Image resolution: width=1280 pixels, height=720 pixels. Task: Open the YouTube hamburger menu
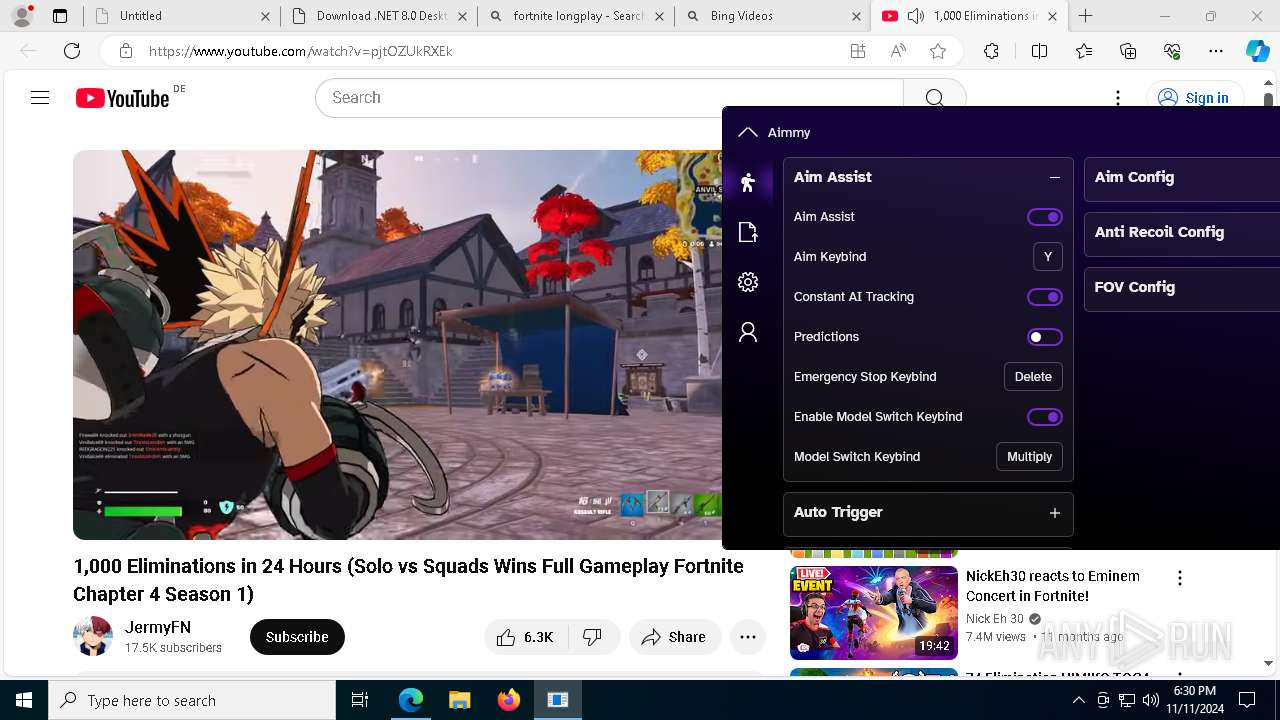click(40, 98)
